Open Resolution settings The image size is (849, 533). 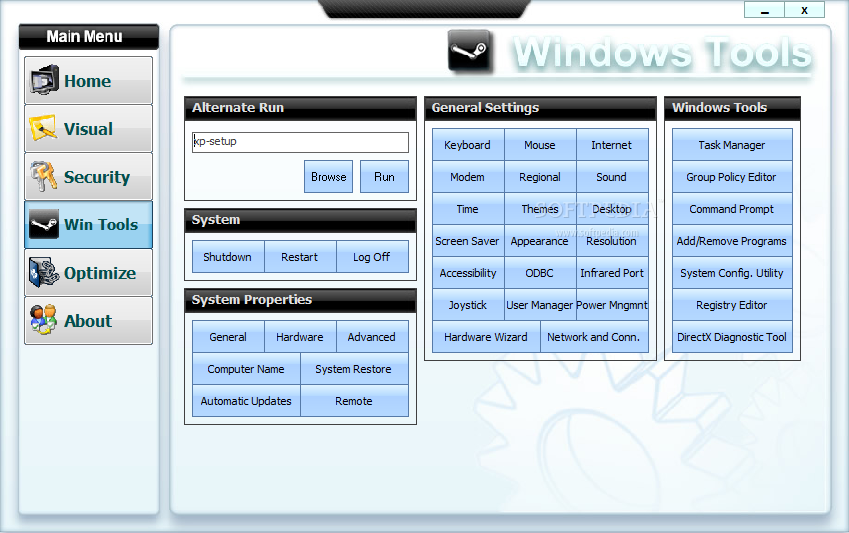(x=612, y=240)
